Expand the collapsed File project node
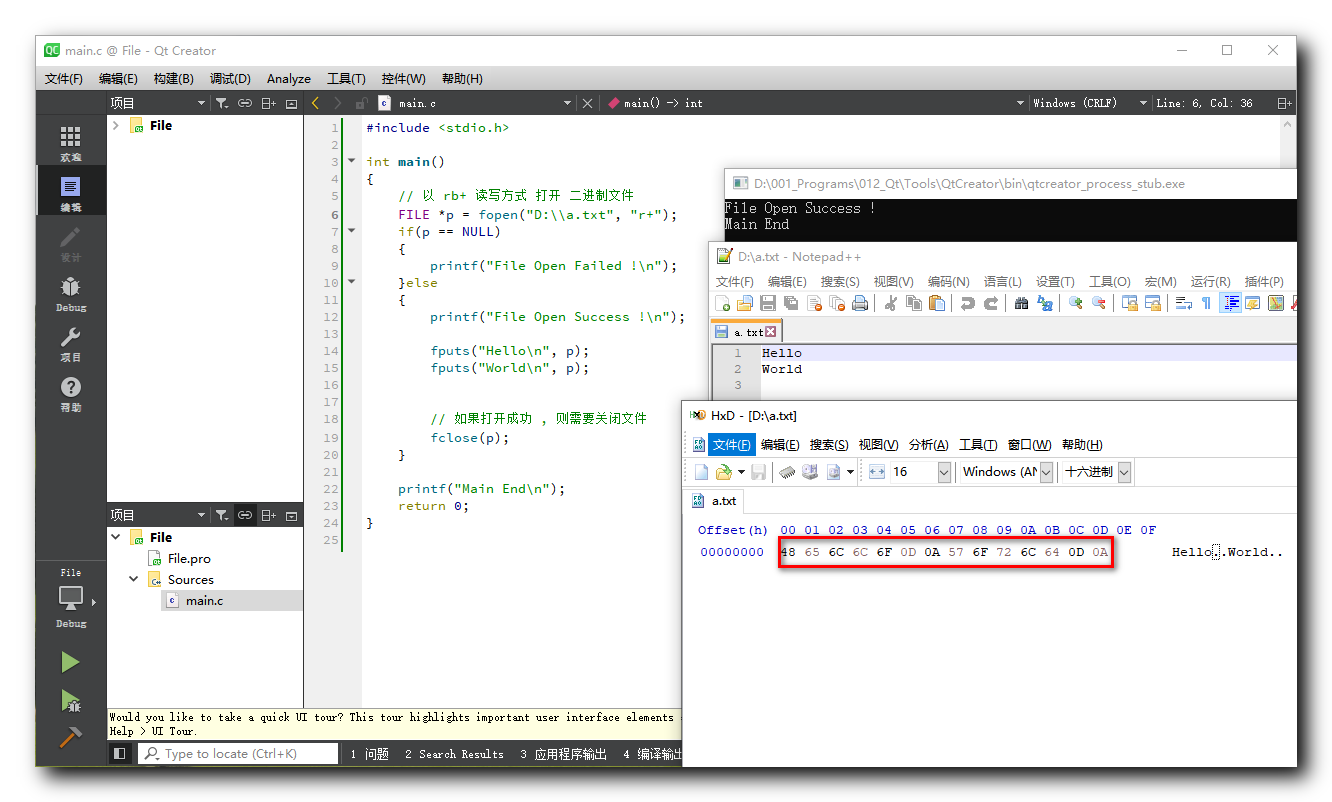 (x=116, y=125)
